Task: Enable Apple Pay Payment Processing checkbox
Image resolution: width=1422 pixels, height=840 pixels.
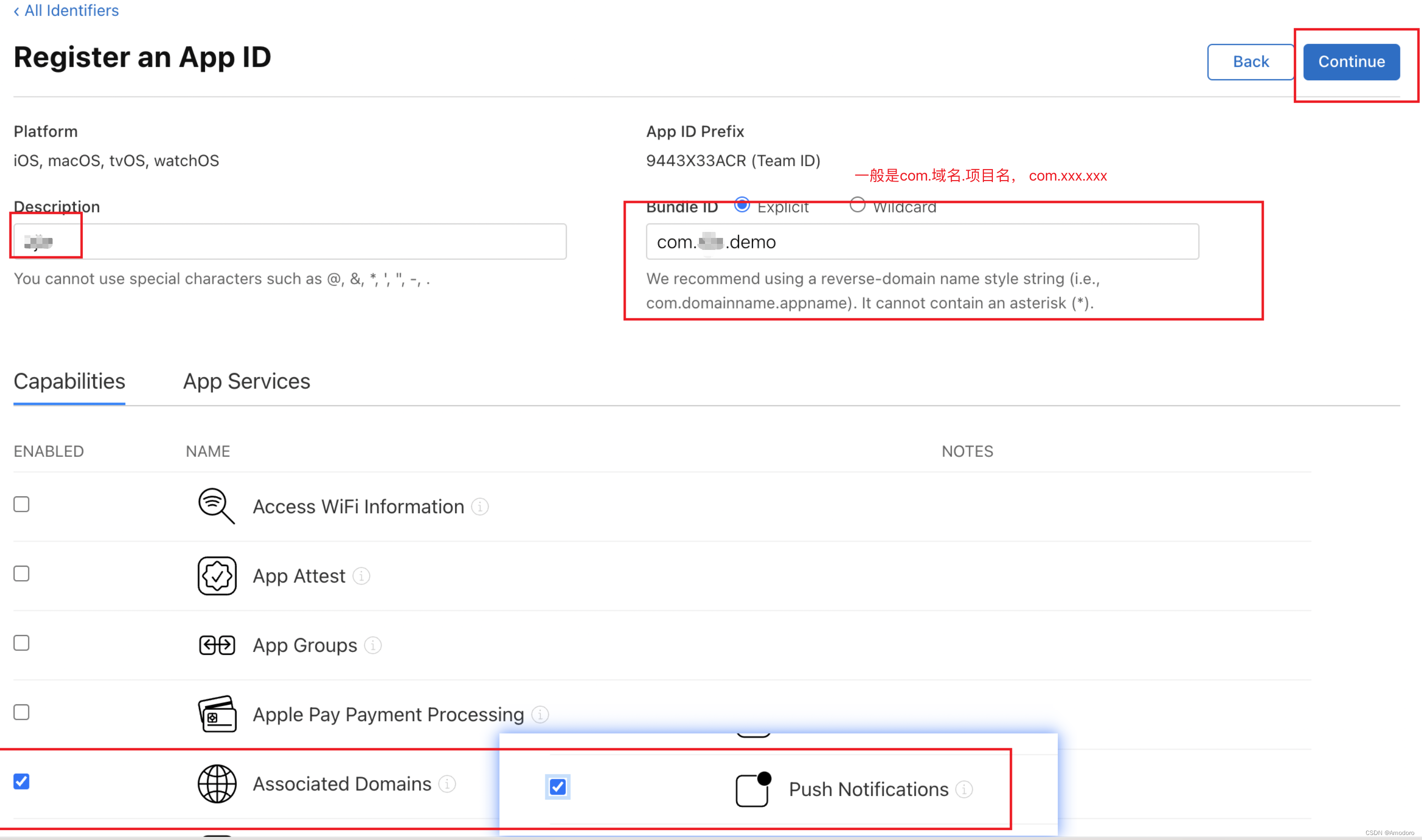Action: 21,712
